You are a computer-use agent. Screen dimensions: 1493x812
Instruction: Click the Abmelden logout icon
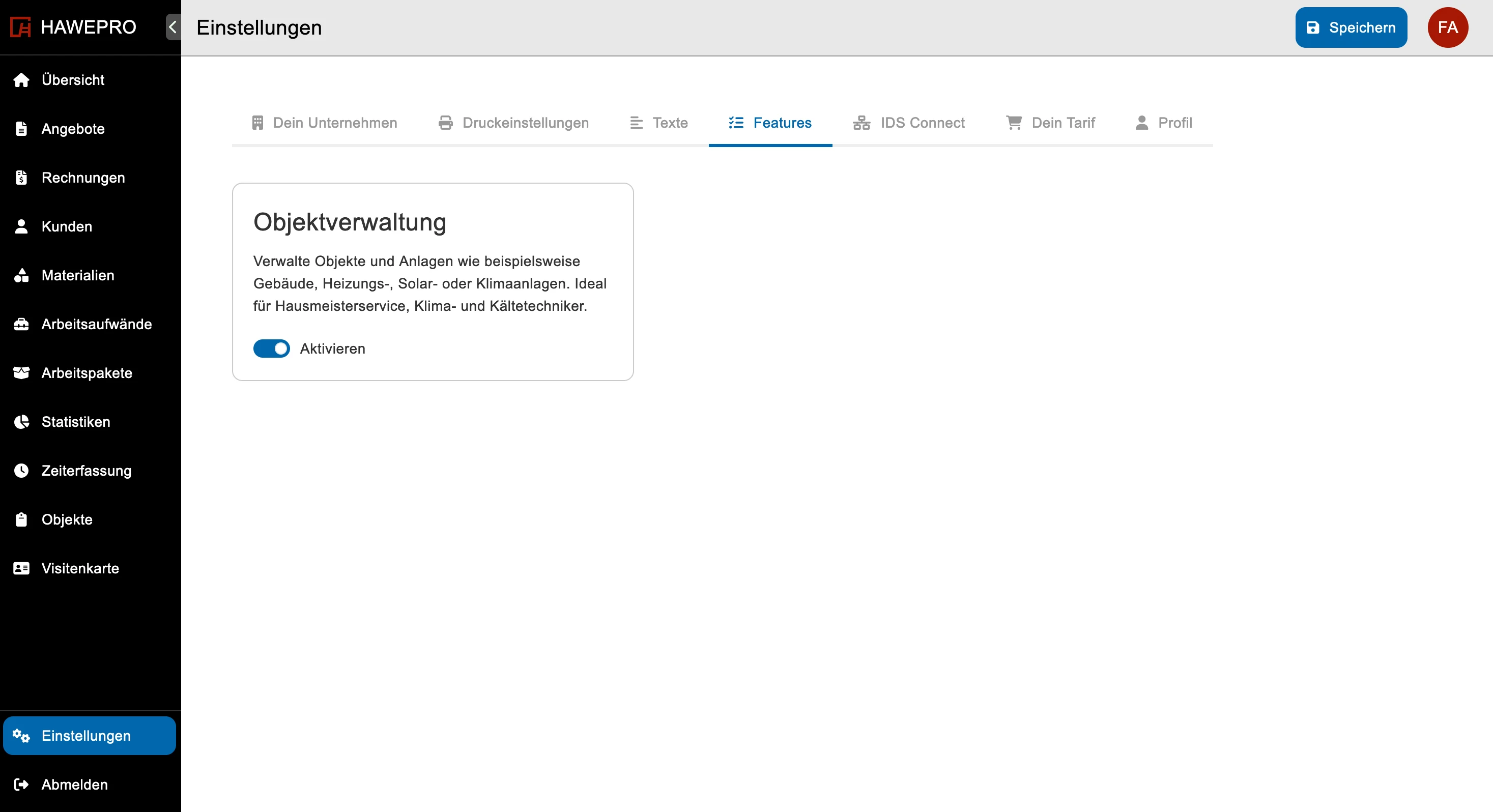click(21, 785)
